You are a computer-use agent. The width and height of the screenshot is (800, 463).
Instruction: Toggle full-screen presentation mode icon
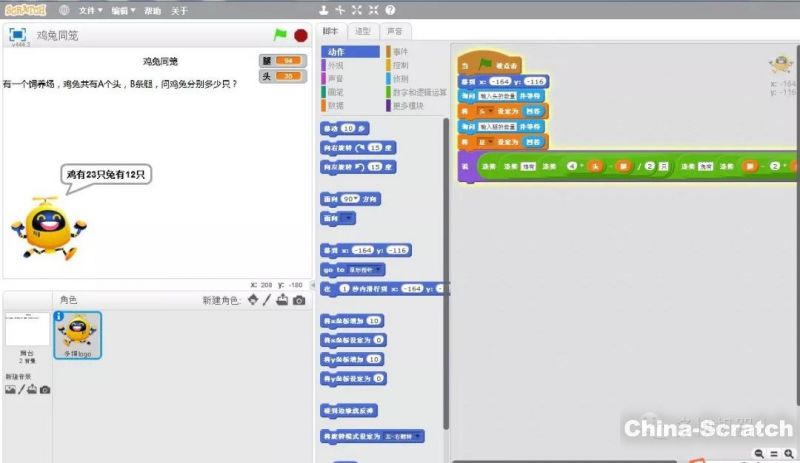17,35
